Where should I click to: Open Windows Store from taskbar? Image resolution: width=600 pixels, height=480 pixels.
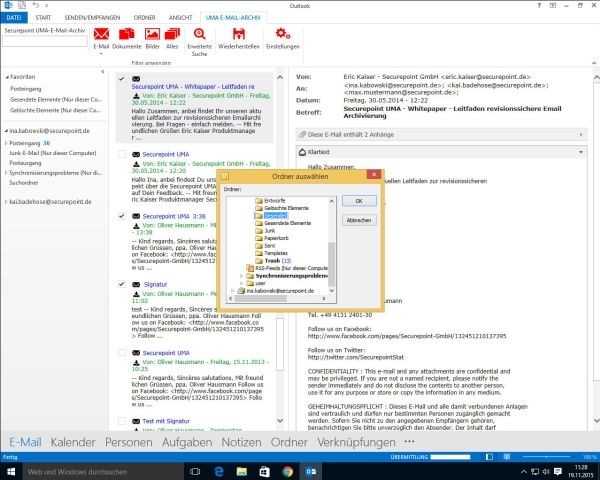tap(264, 472)
